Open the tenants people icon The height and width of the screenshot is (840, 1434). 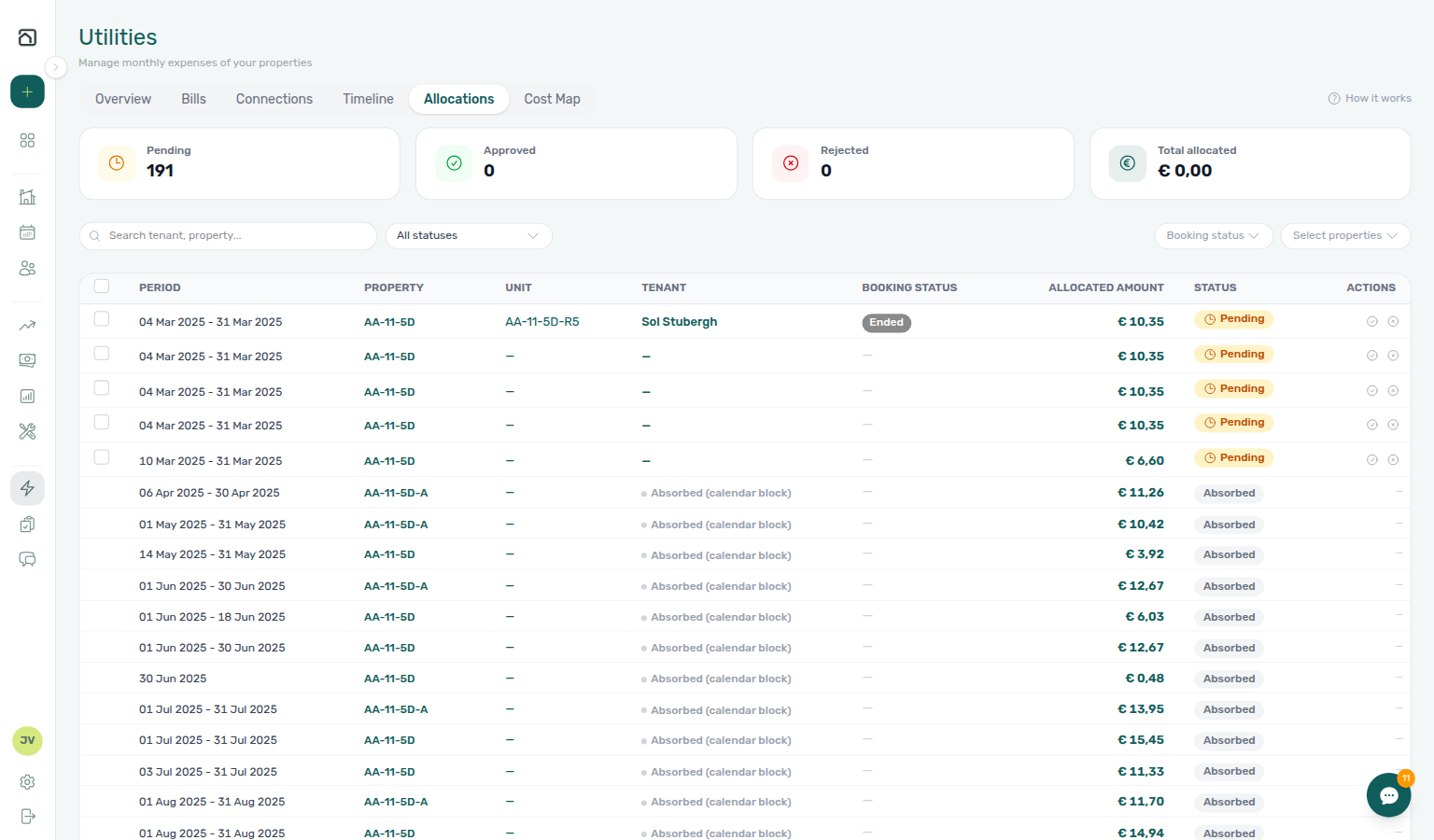(x=27, y=268)
